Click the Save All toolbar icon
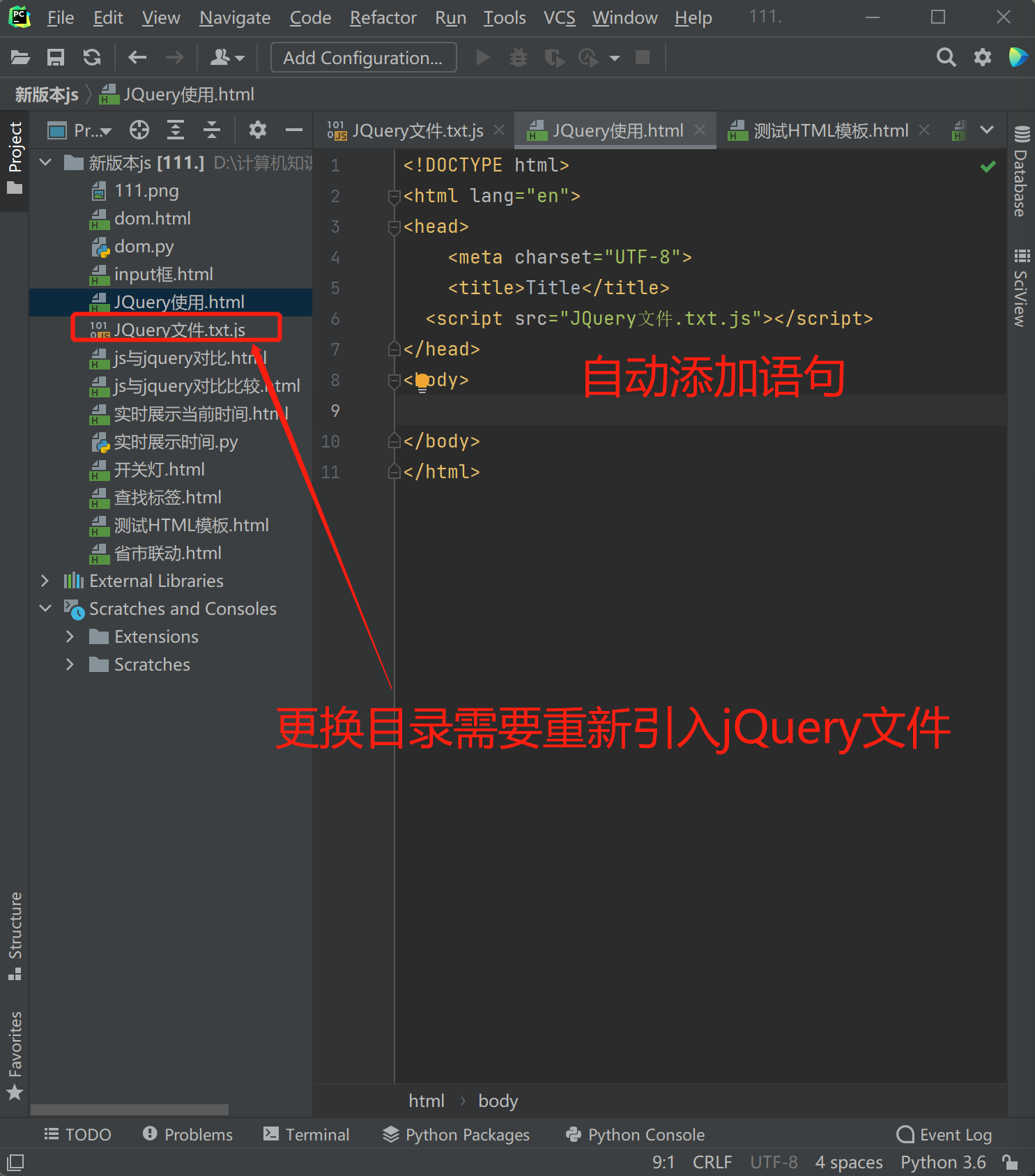1035x1176 pixels. pyautogui.click(x=56, y=57)
